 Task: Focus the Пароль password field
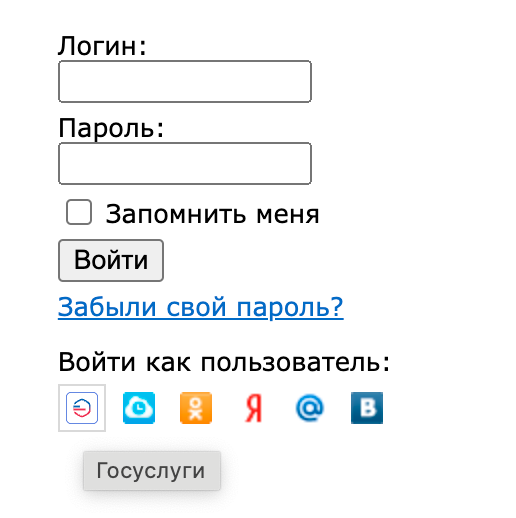tap(185, 163)
